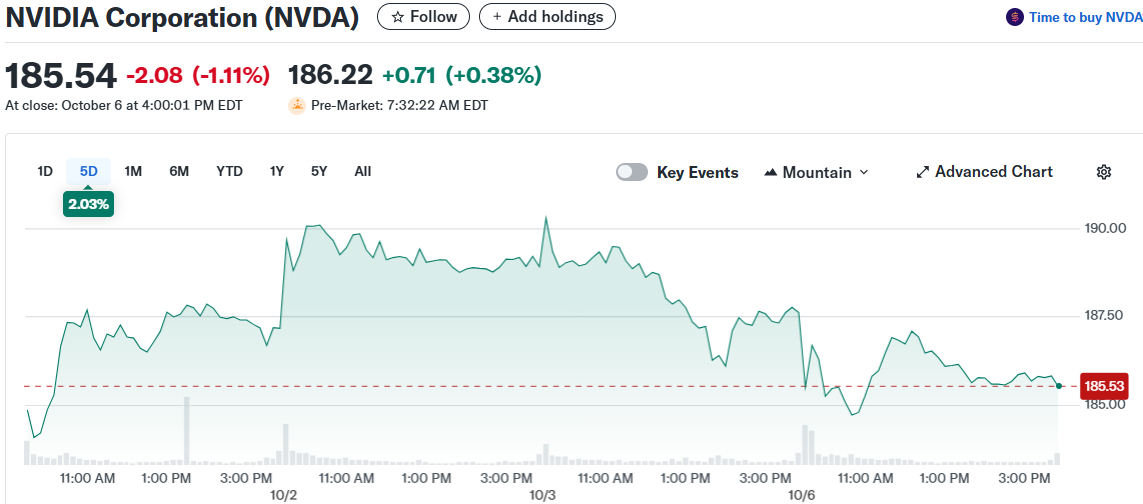Screen dimensions: 1143x504
Task: Select the 1M time range tab
Action: (133, 171)
